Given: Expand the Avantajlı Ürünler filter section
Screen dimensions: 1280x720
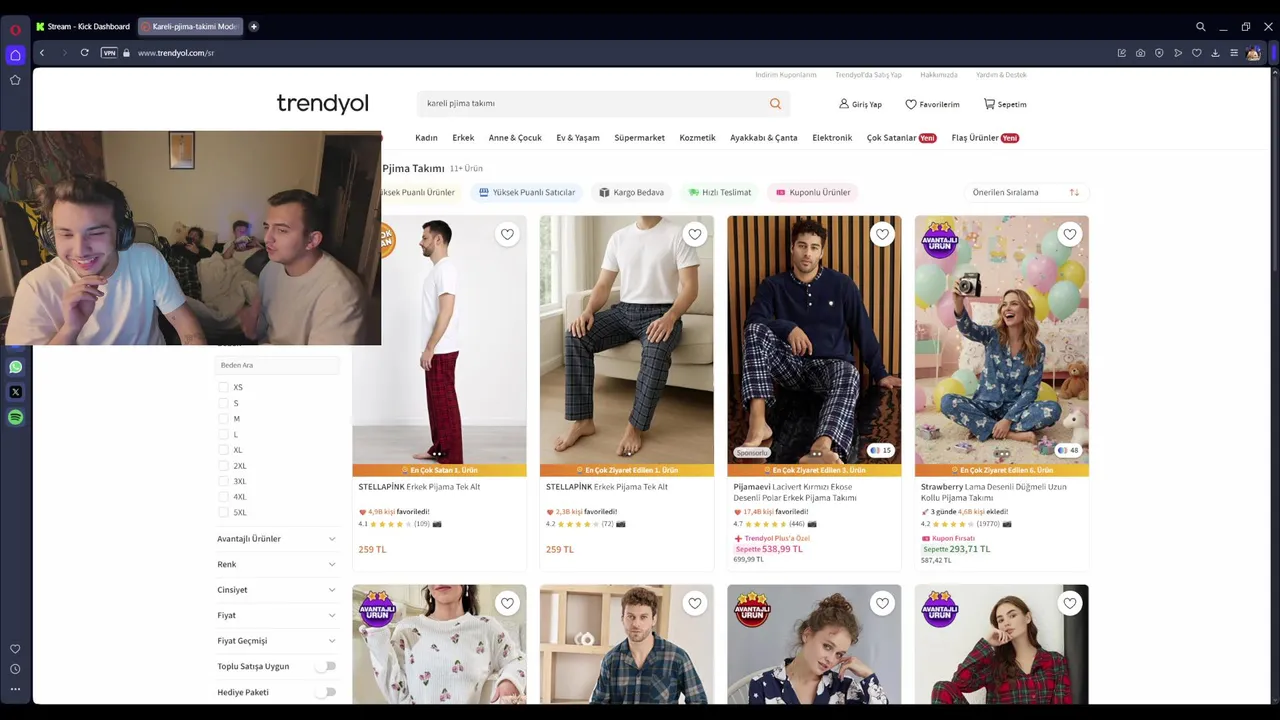Looking at the screenshot, I should pyautogui.click(x=277, y=539).
